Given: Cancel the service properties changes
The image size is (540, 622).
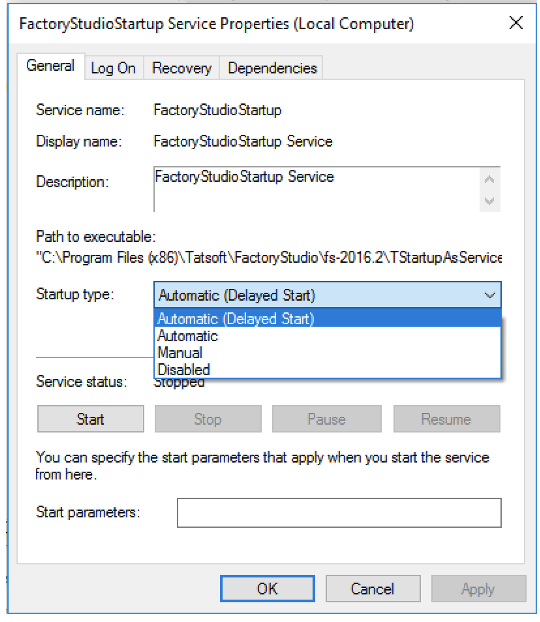Looking at the screenshot, I should coord(373,589).
